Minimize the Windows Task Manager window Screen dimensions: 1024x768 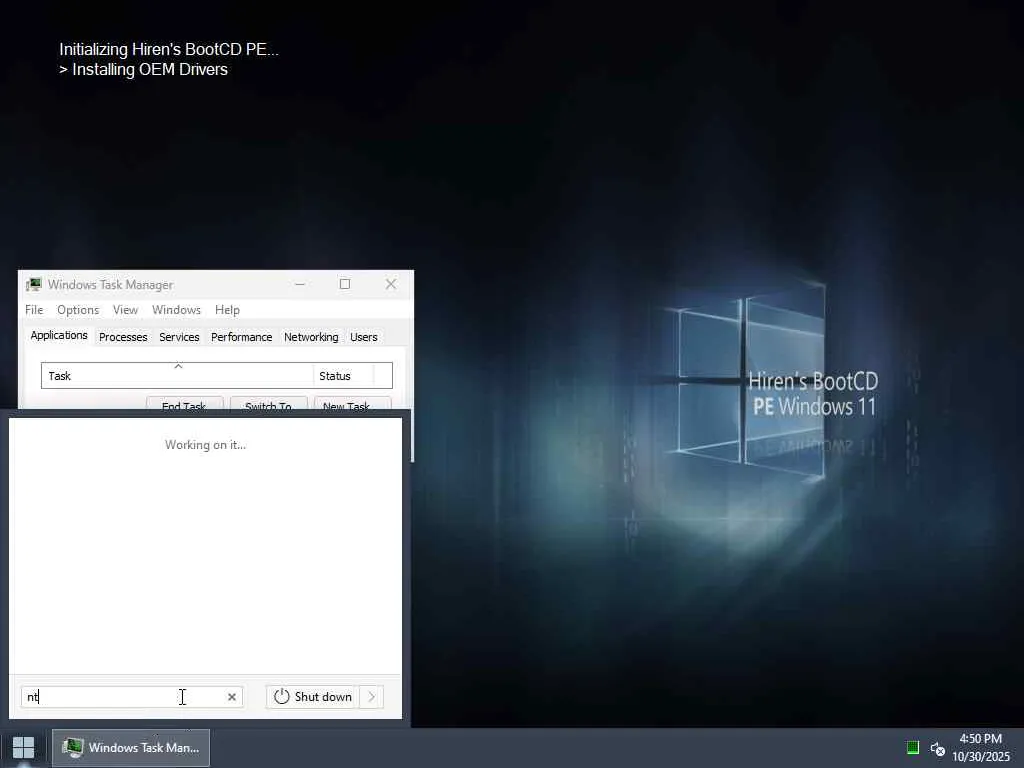[x=300, y=284]
